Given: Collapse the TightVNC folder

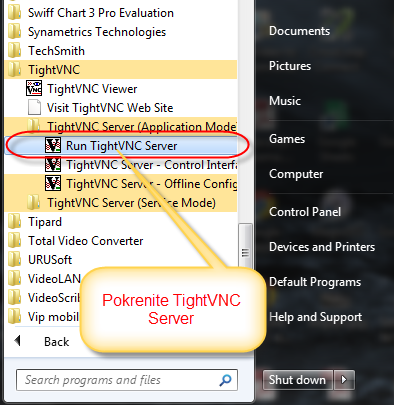Looking at the screenshot, I should pos(121,70).
